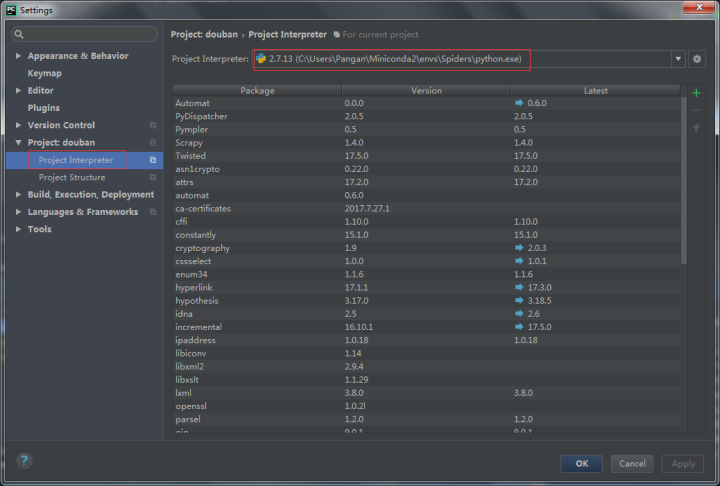Click the upgrade package arrow icon

(696, 128)
